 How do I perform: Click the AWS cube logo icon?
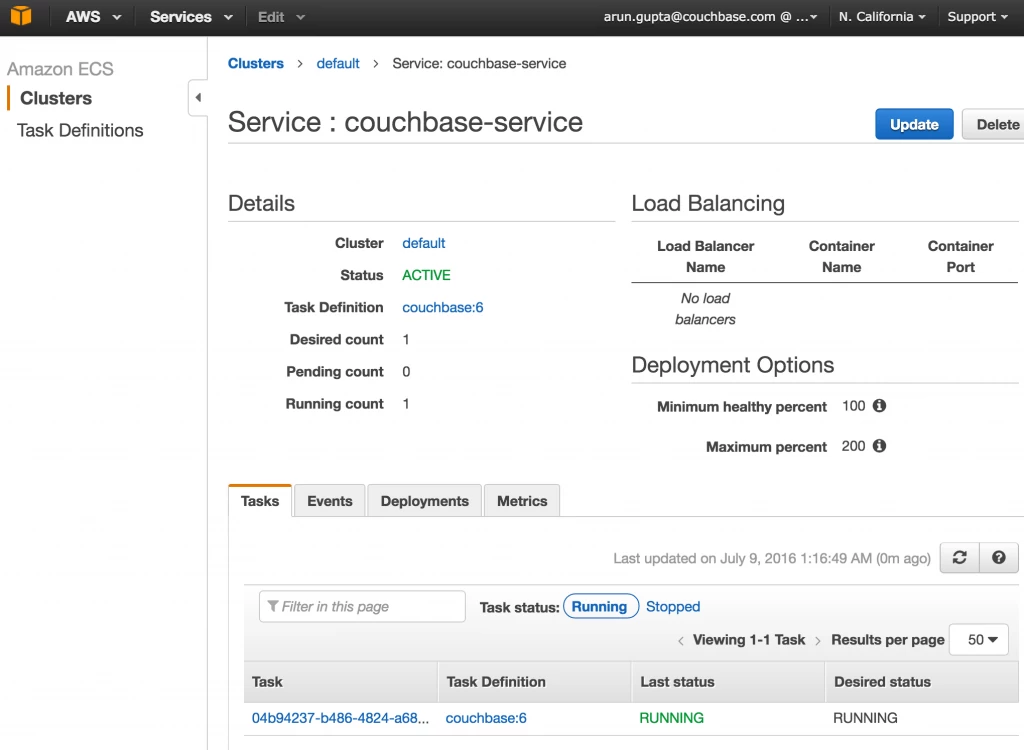click(x=21, y=16)
